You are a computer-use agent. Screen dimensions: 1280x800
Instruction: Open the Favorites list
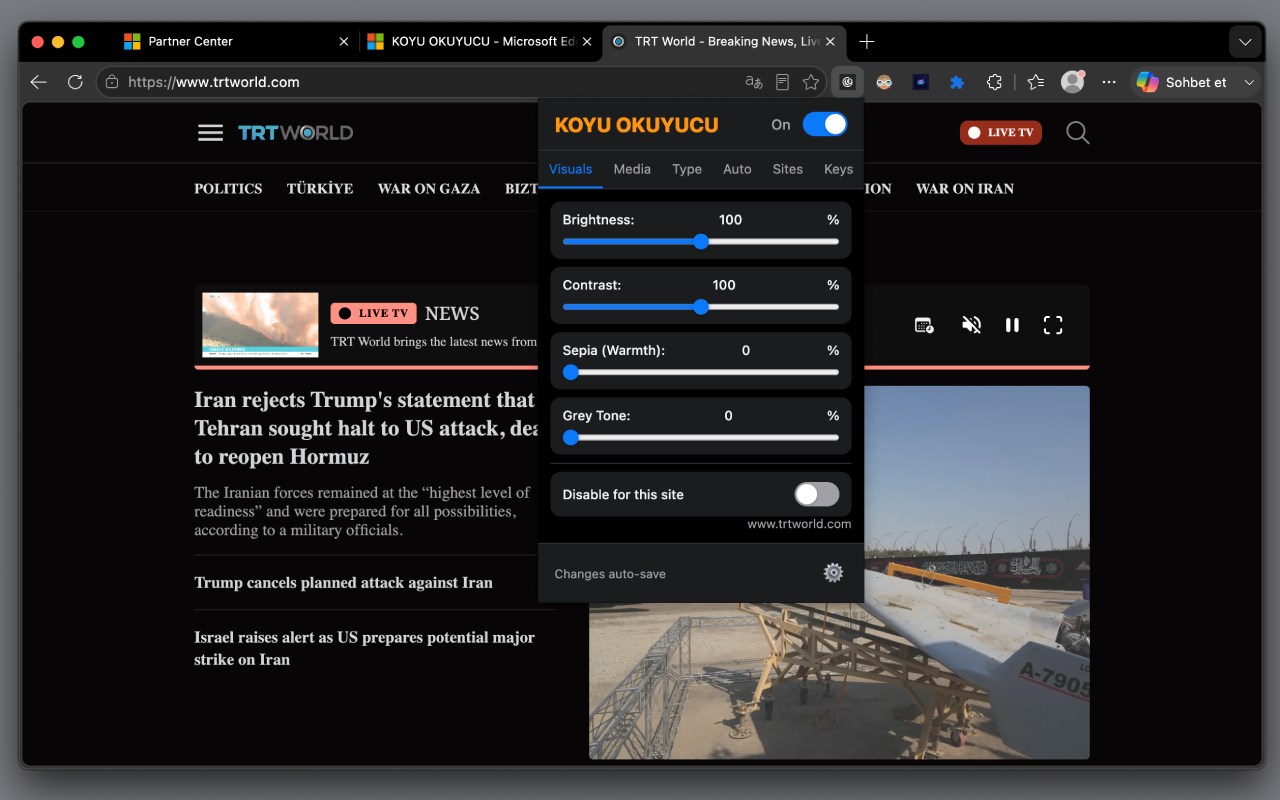[1036, 82]
